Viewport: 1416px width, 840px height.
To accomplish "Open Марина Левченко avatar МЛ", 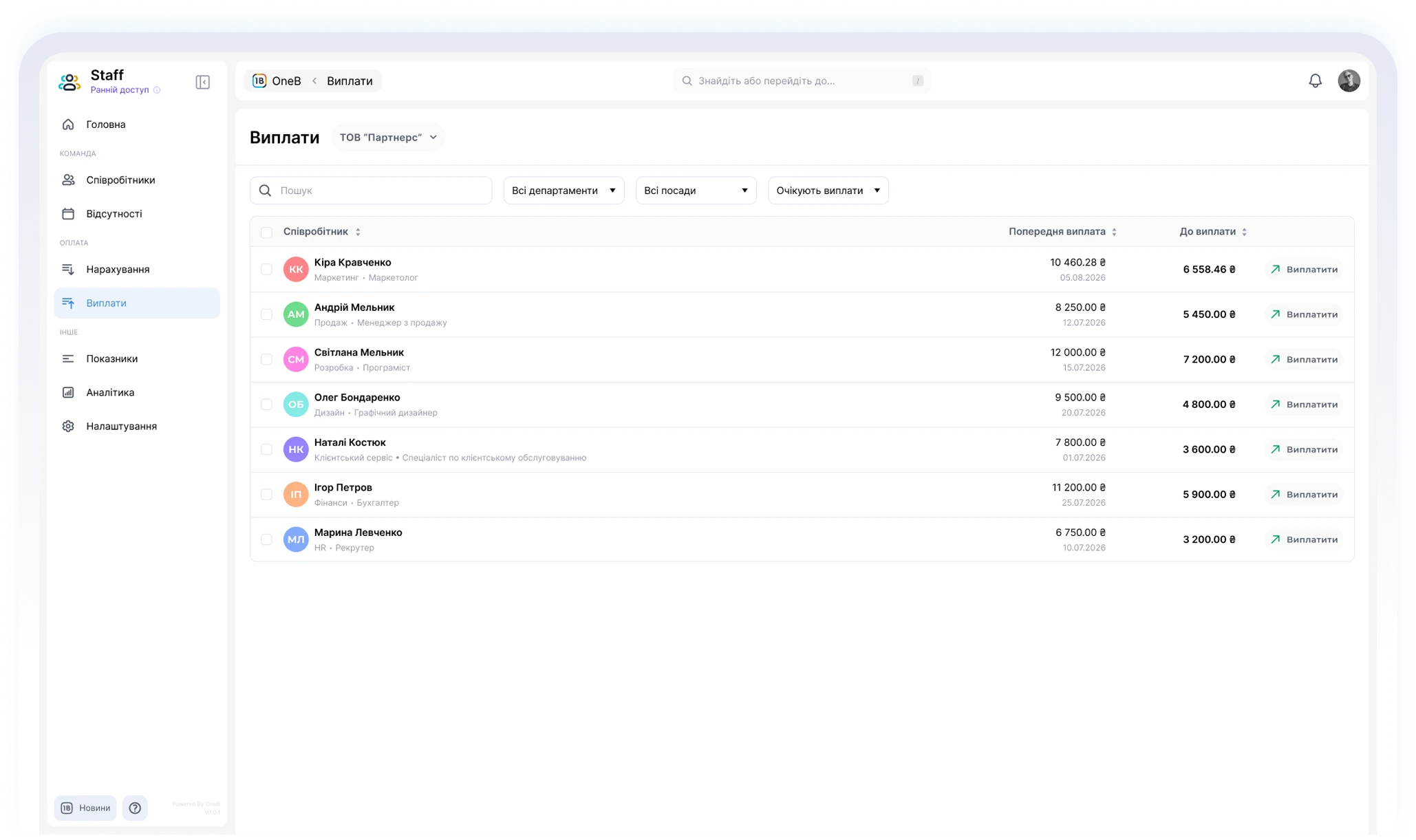I will tap(296, 539).
